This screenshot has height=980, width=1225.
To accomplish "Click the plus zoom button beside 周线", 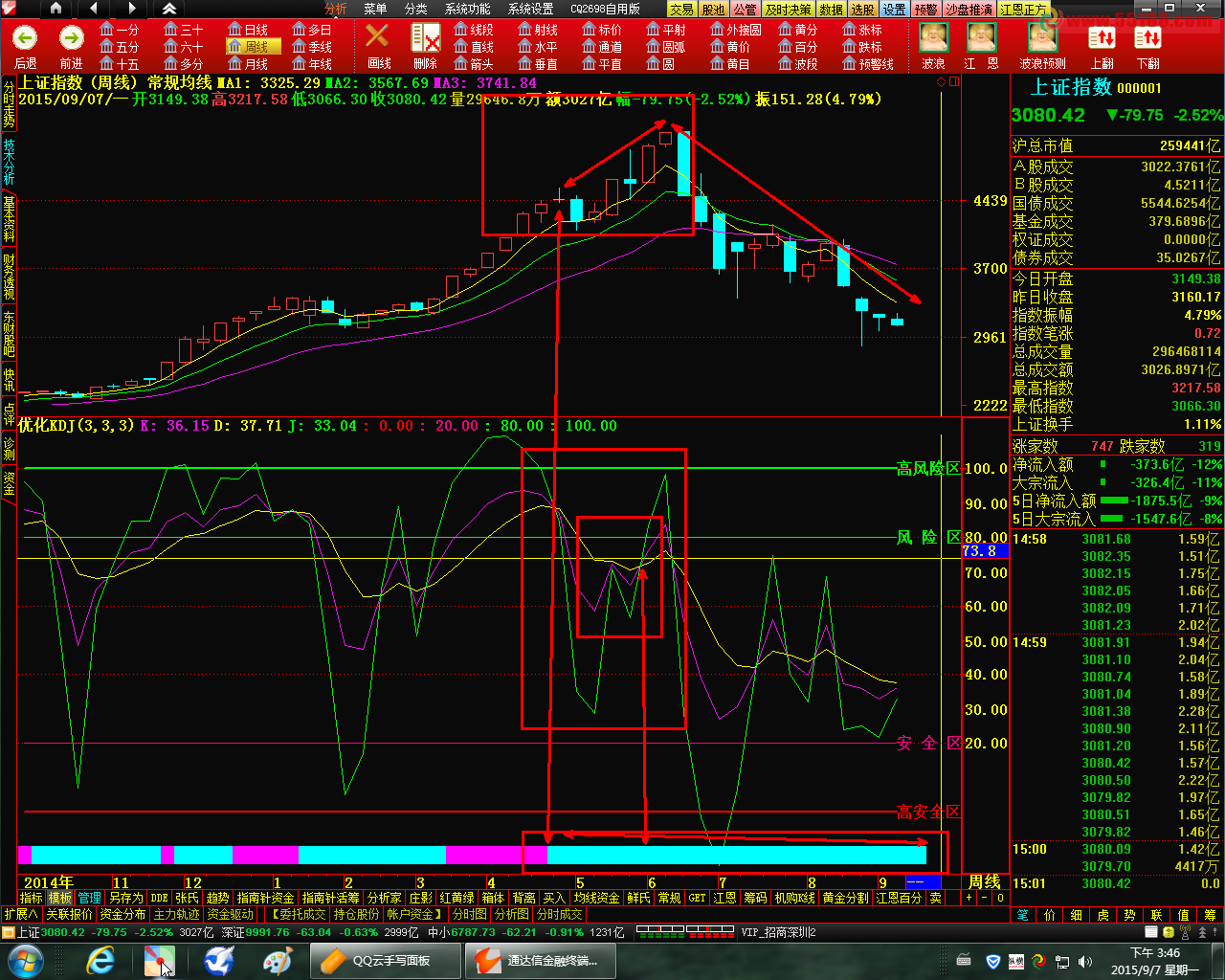I will (969, 898).
